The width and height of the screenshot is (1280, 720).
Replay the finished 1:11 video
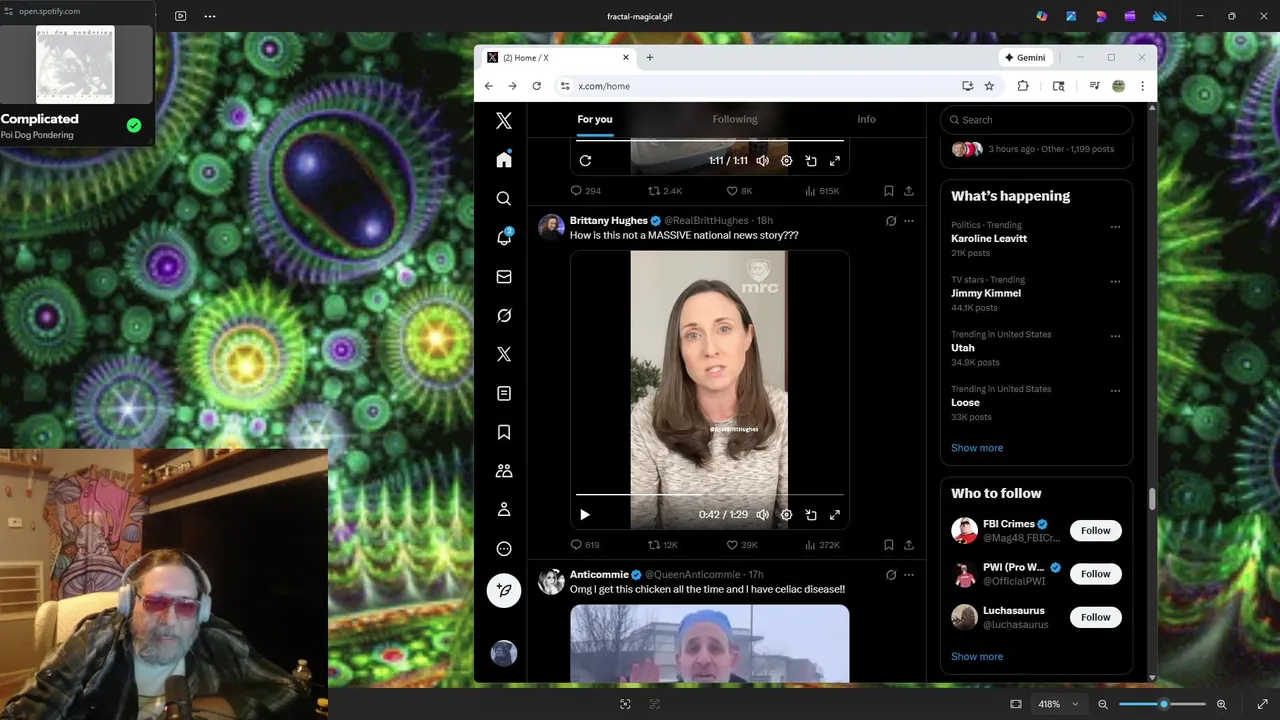(585, 161)
